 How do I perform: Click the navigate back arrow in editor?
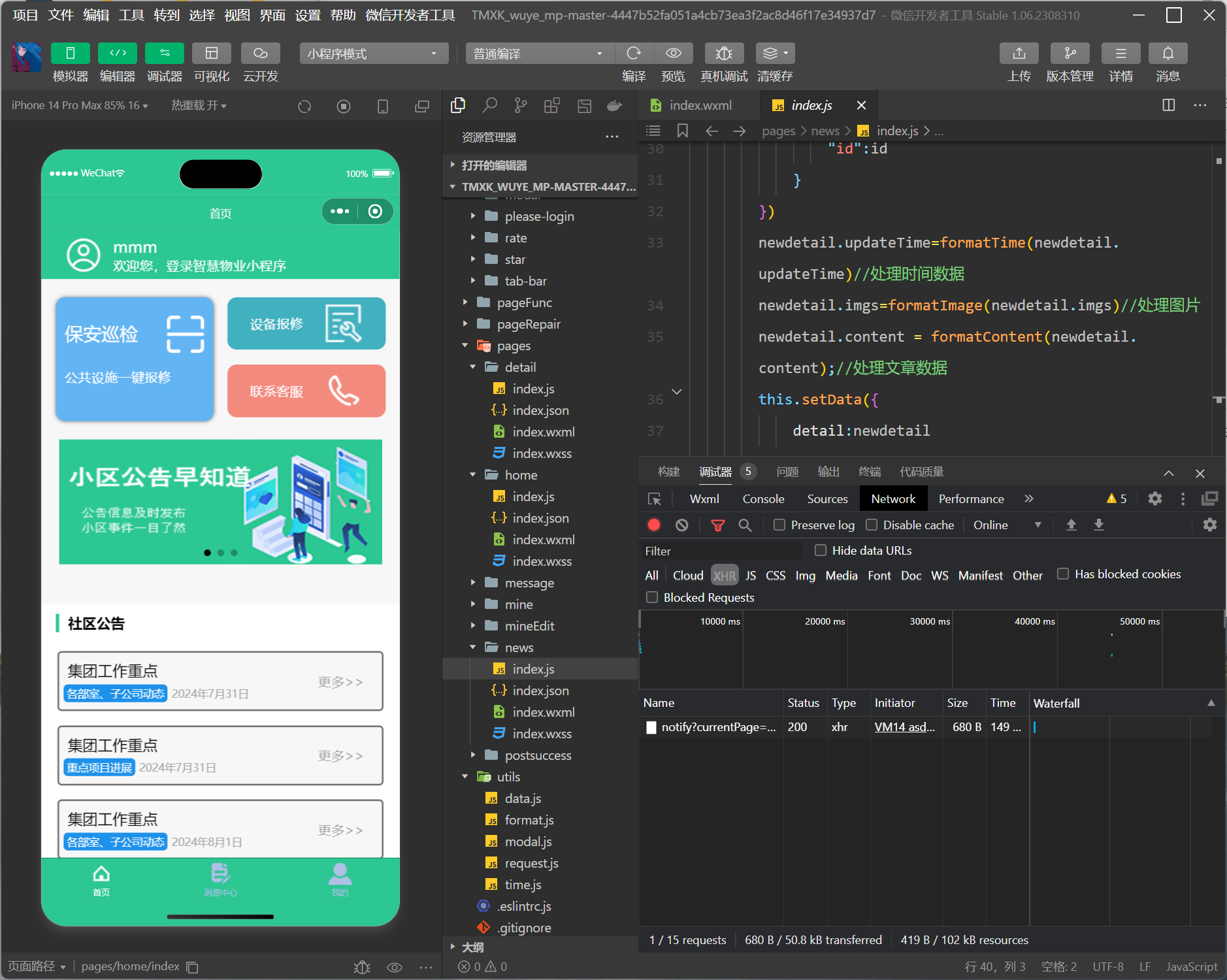pos(712,131)
